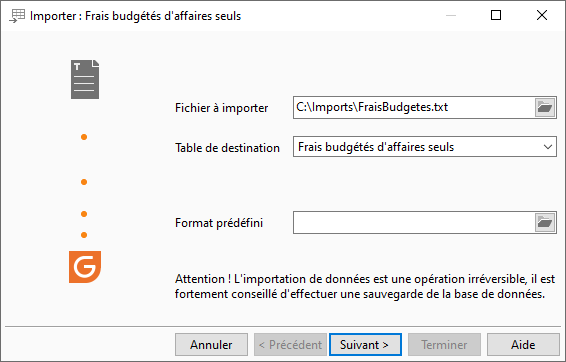Click the third orange step dot
The image size is (566, 362).
tap(84, 214)
